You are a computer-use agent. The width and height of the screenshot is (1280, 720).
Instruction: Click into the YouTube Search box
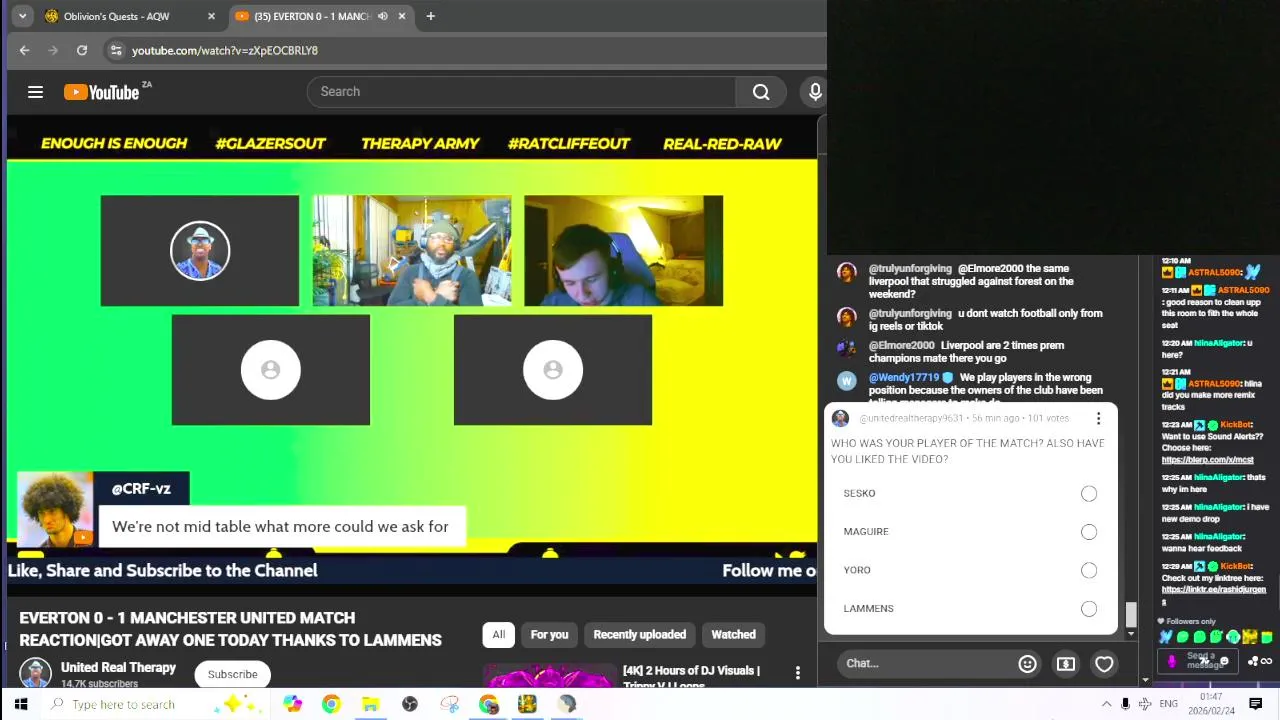[x=521, y=92]
